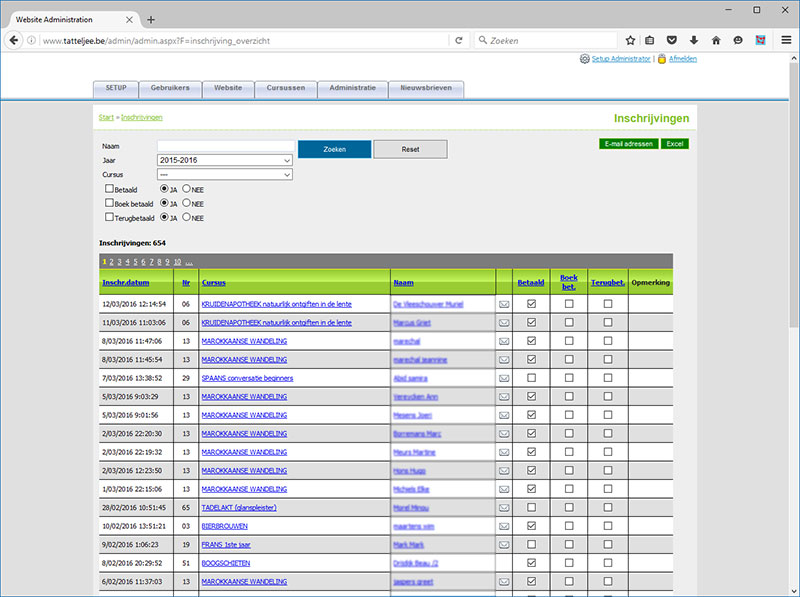Open a new browser tab with plus
The width and height of the screenshot is (800, 597).
pos(151,20)
